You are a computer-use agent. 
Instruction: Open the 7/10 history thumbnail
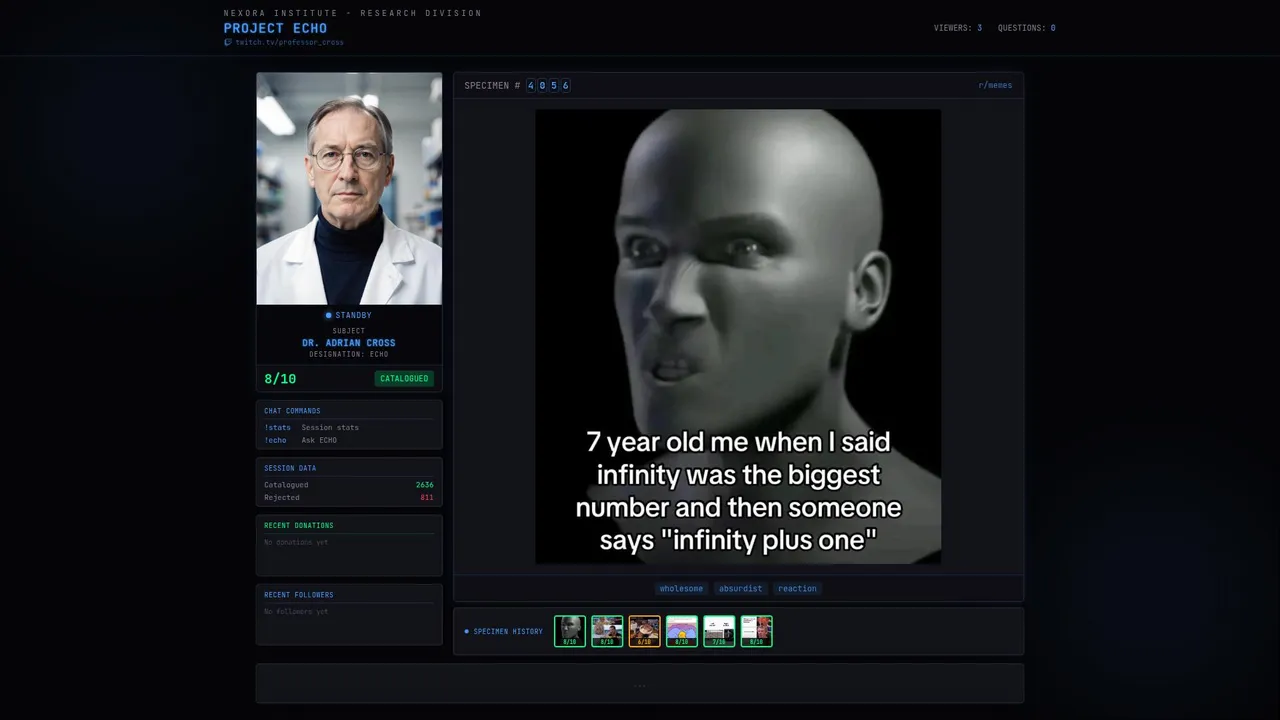(719, 631)
